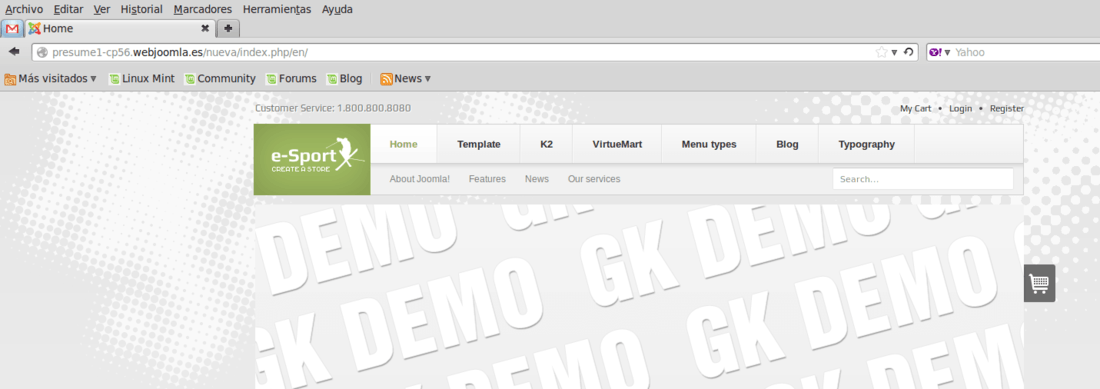1100x389 pixels.
Task: Expand the News RSS feed bookmark
Action: tap(405, 79)
